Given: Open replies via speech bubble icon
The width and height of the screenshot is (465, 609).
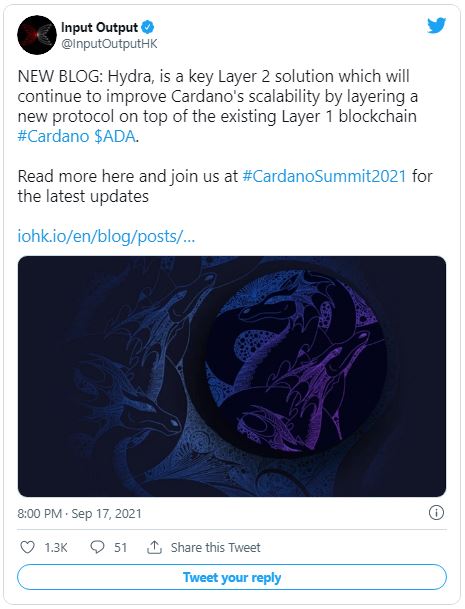Looking at the screenshot, I should tap(97, 548).
